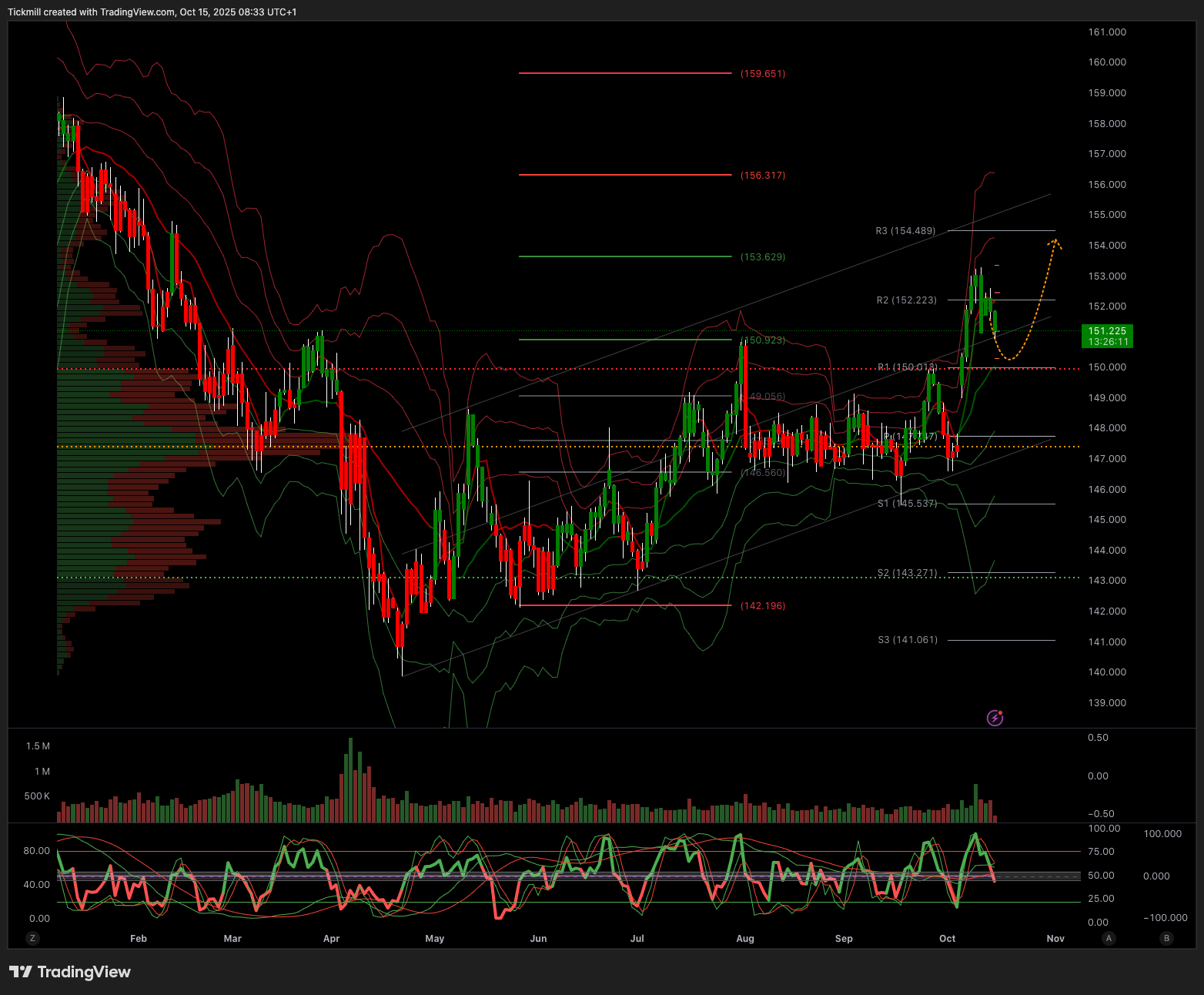The width and height of the screenshot is (1204, 995).
Task: Click the purple lightning bolt icon
Action: [x=995, y=719]
